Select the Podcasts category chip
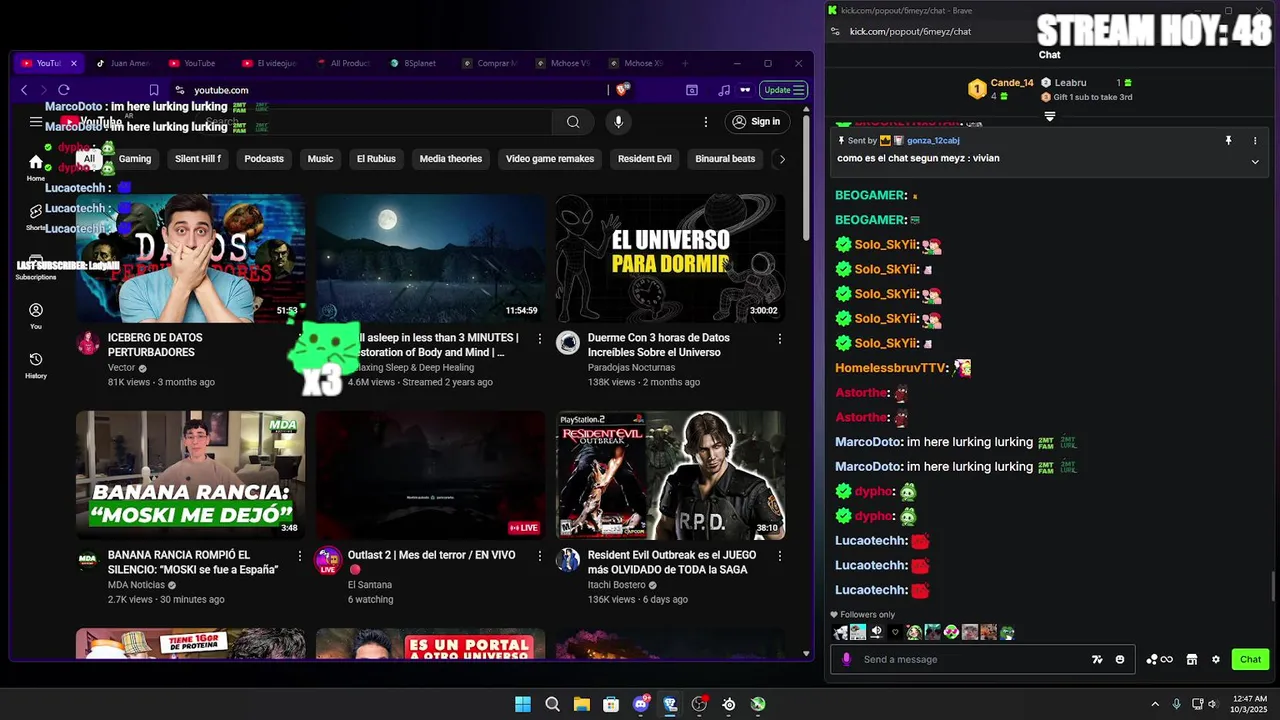The height and width of the screenshot is (720, 1280). [264, 158]
